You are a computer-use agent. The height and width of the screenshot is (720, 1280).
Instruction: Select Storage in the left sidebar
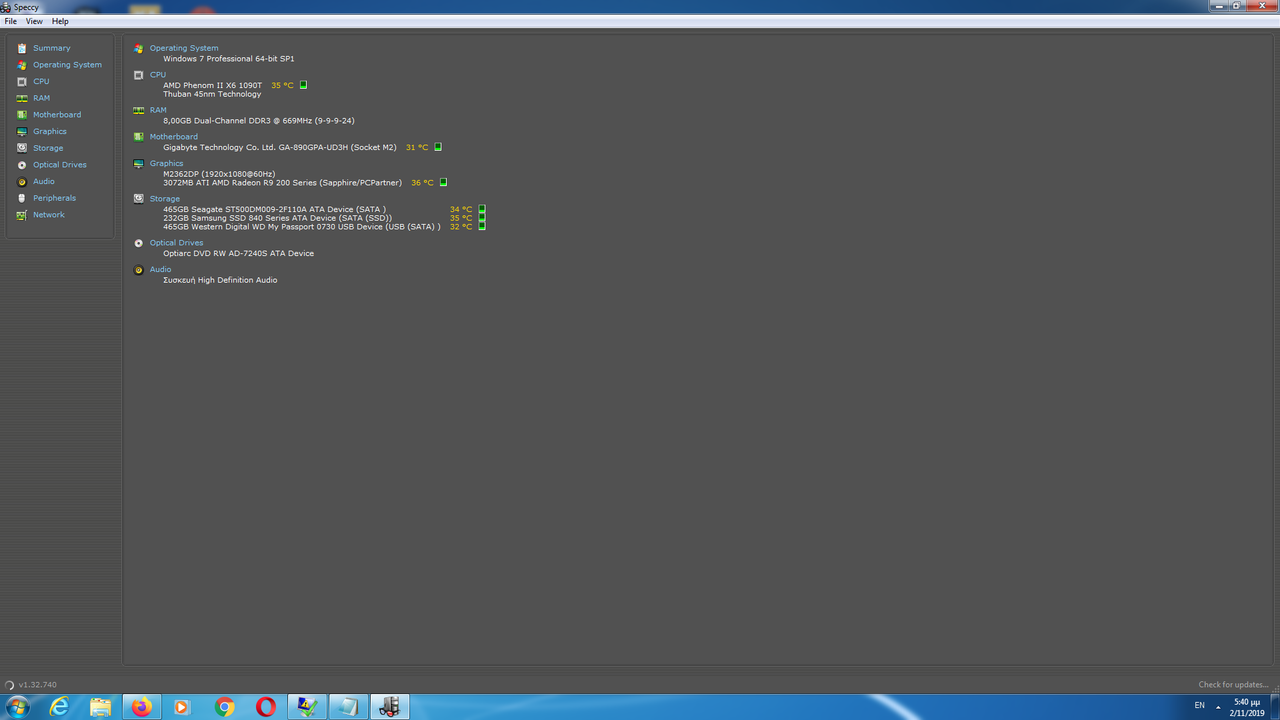(x=48, y=148)
